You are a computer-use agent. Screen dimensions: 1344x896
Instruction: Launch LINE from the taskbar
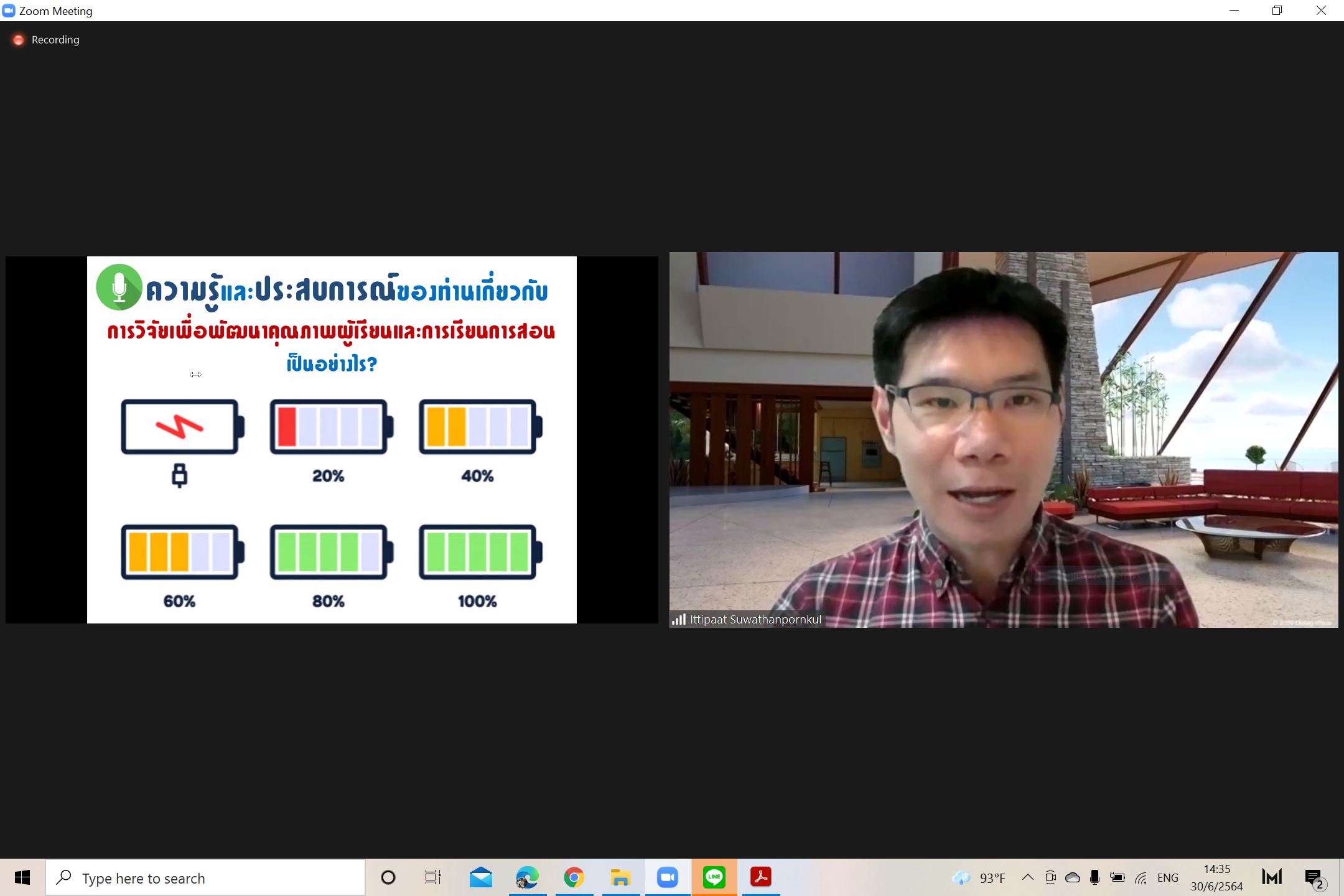[x=714, y=877]
